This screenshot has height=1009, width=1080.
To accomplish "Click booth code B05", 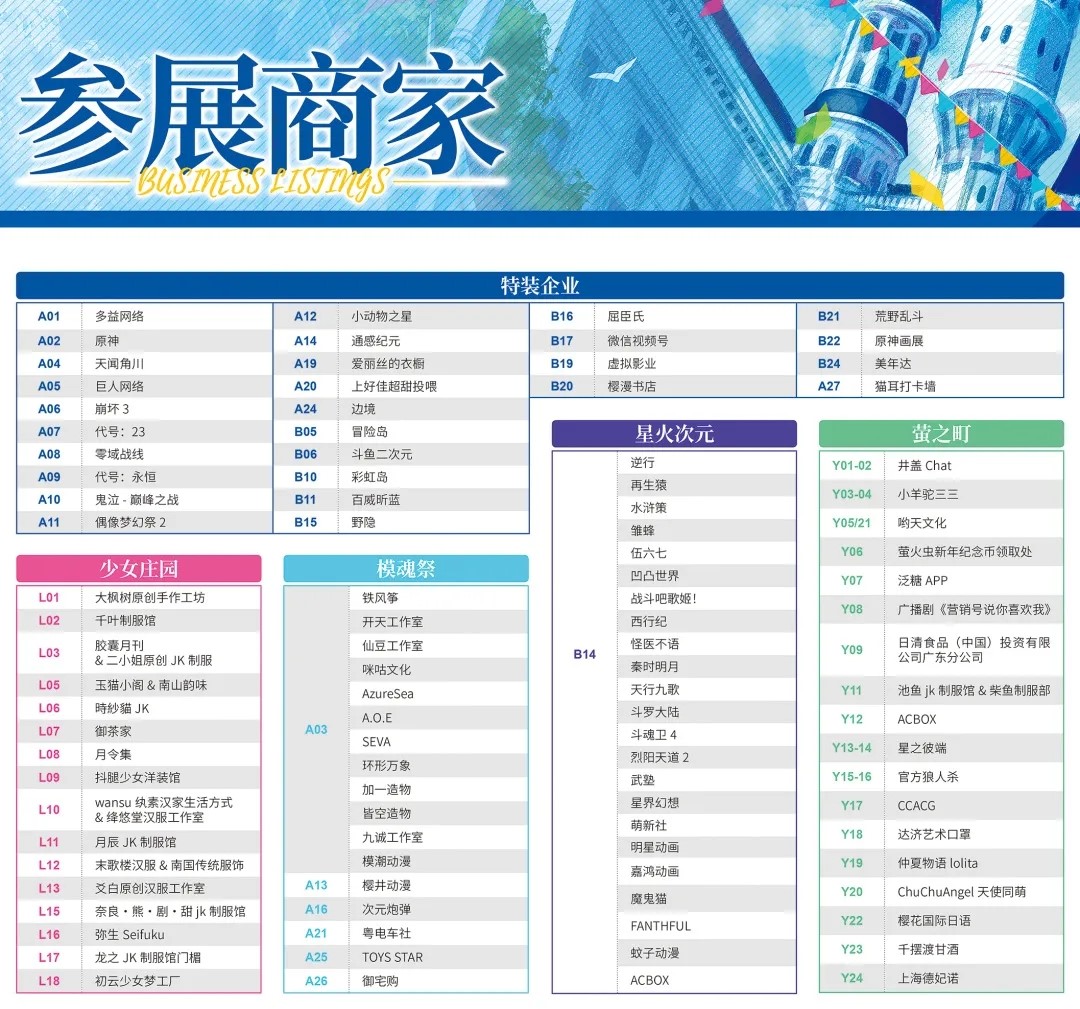I will 305,432.
